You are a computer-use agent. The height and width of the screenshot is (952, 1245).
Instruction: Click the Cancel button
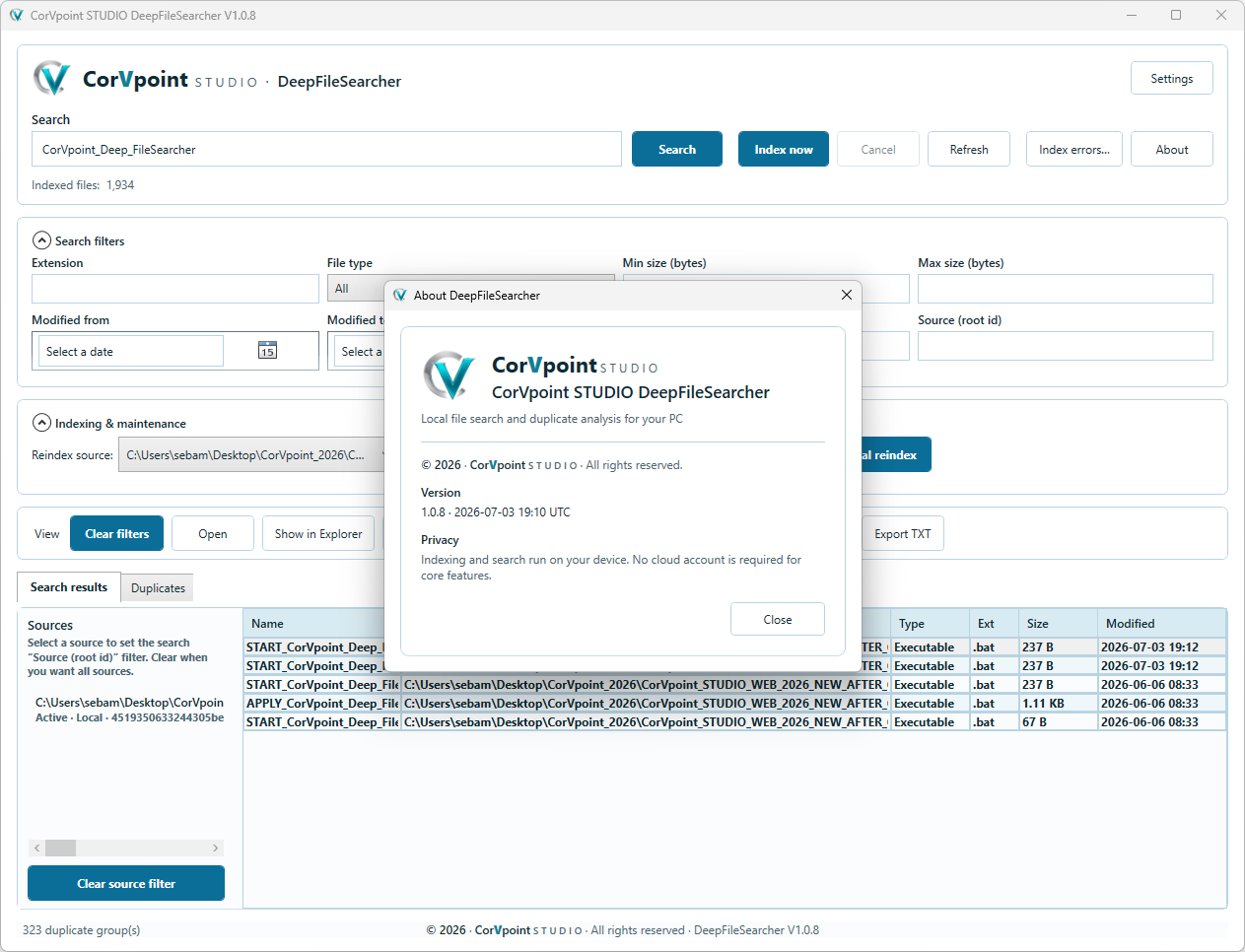tap(878, 149)
